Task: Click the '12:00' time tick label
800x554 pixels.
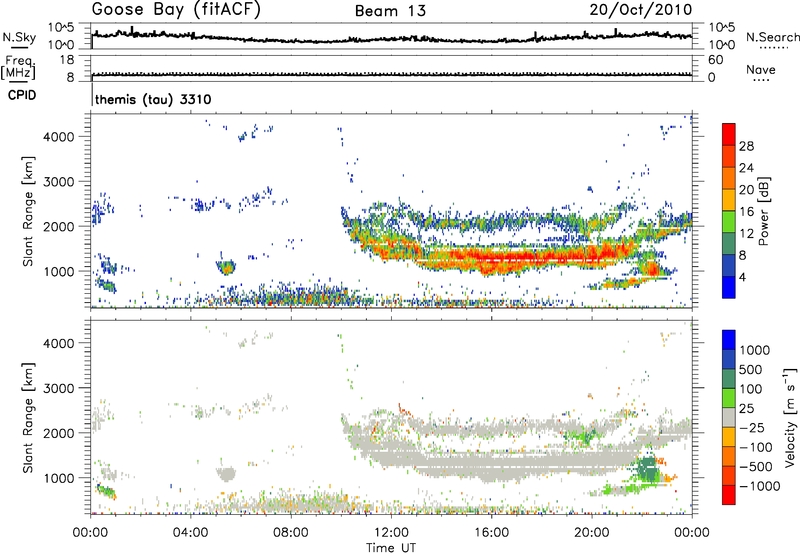Action: pos(391,533)
